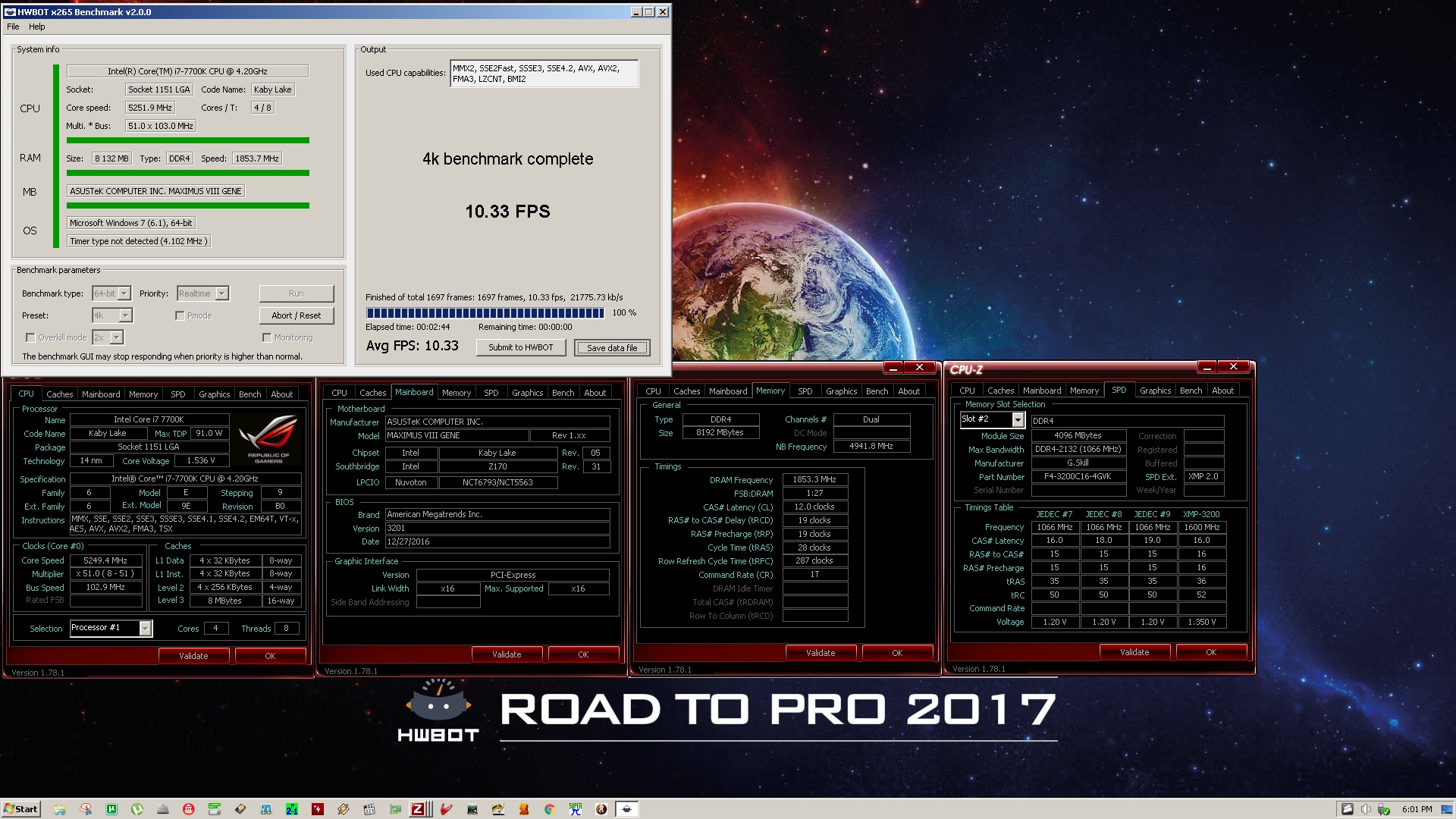
Task: Open green graphics card icon in taskbar
Action: (x=395, y=809)
